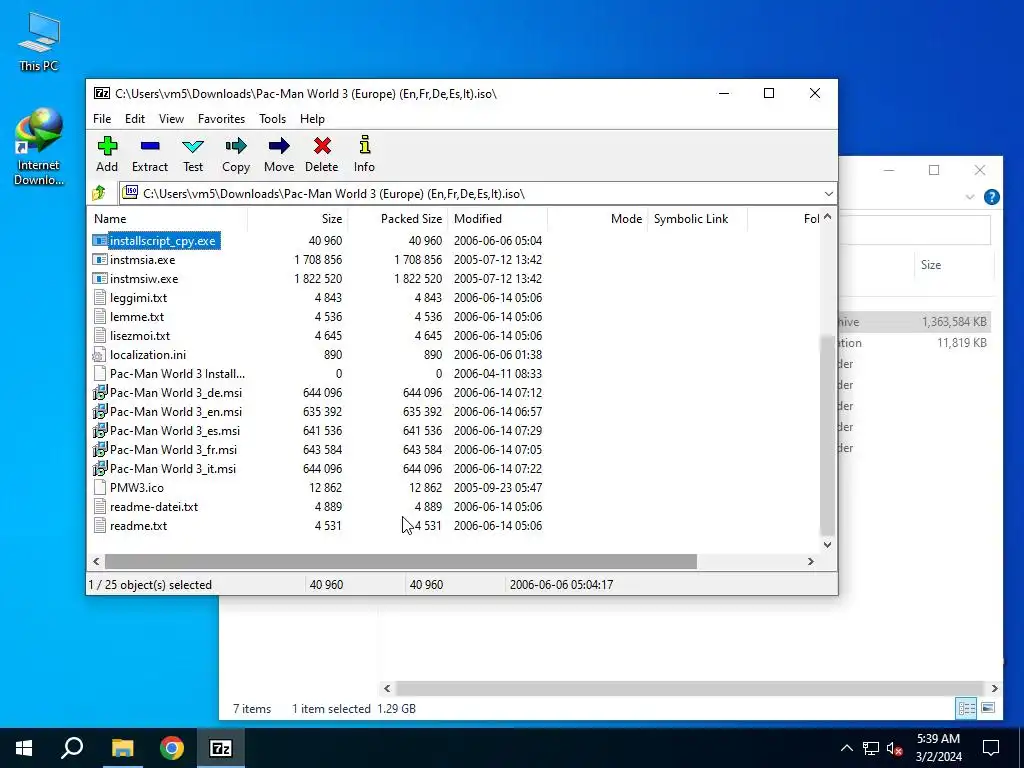Click the localization.ini gear icon
The width and height of the screenshot is (1024, 768).
(x=99, y=355)
